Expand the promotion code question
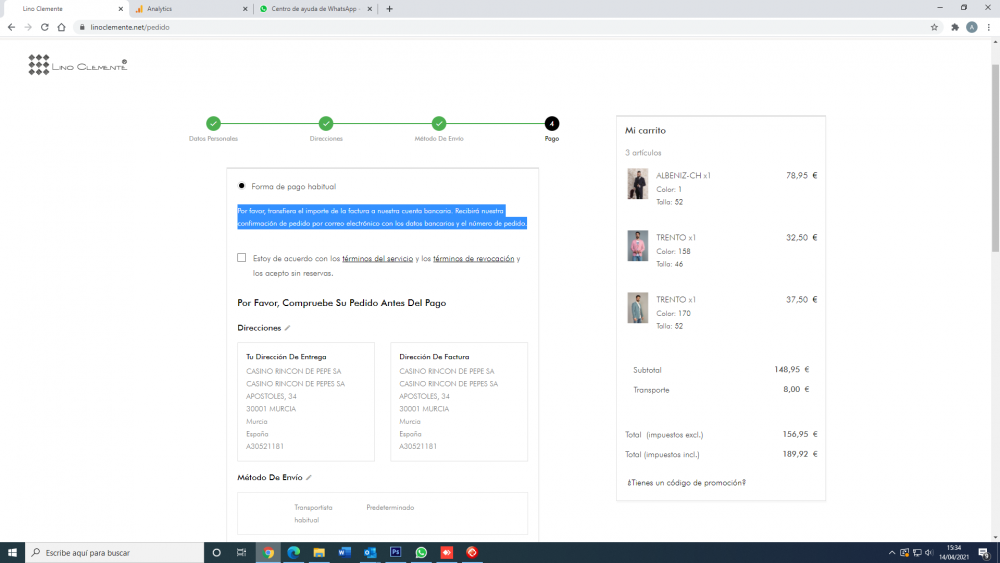1000x563 pixels. [x=686, y=483]
